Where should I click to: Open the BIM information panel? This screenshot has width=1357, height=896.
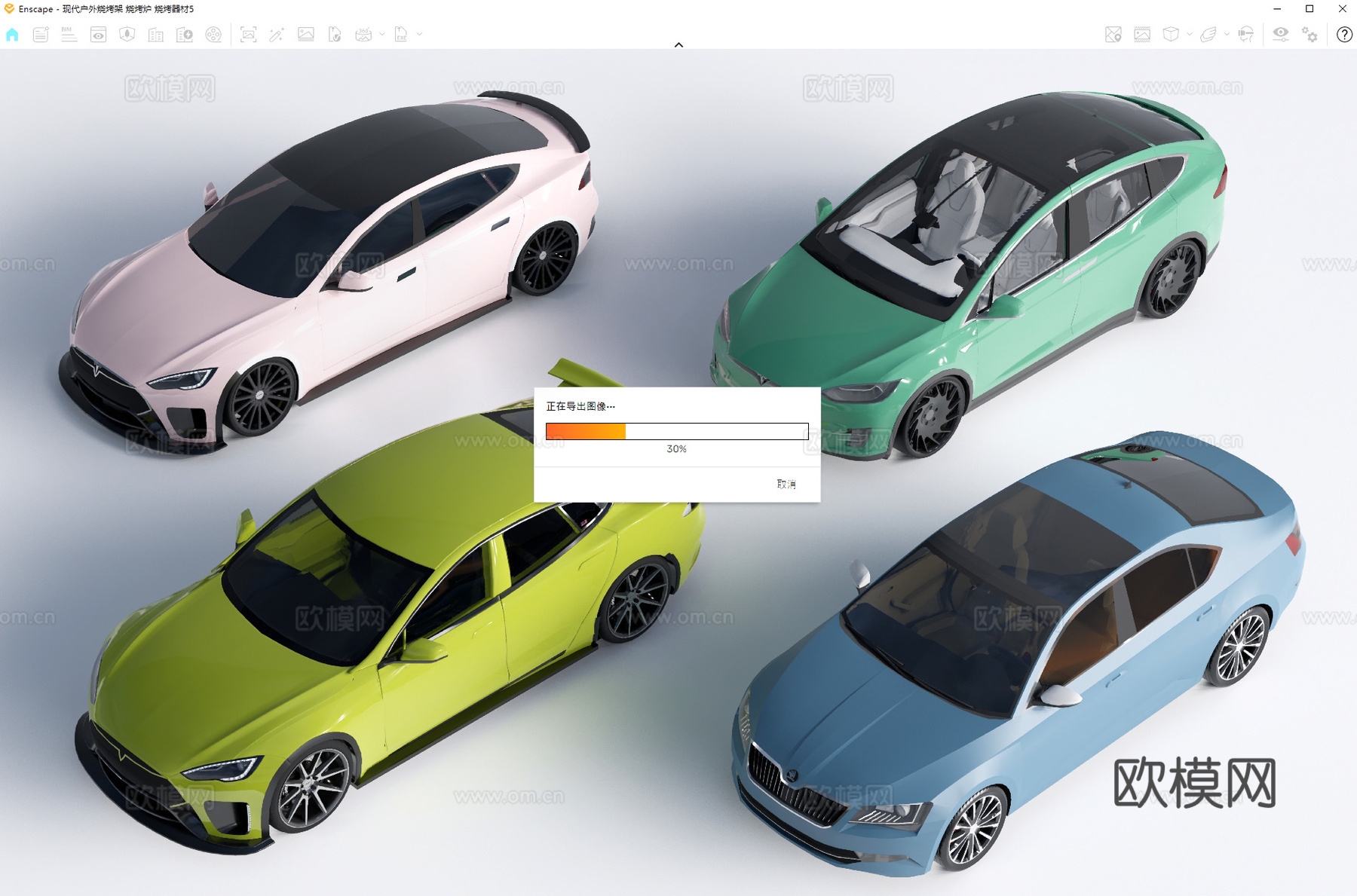69,35
